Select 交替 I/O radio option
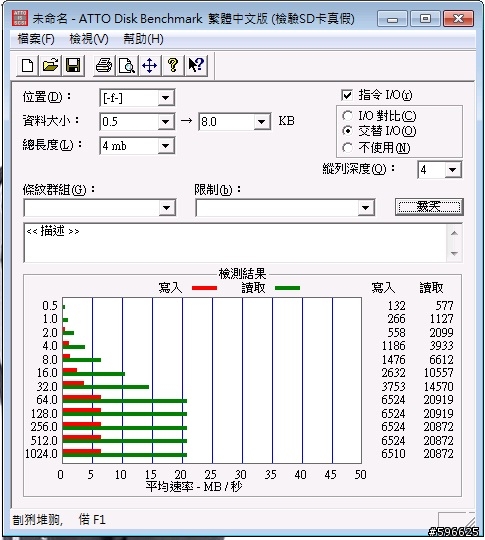Viewport: 485px width, 540px height. [347, 131]
